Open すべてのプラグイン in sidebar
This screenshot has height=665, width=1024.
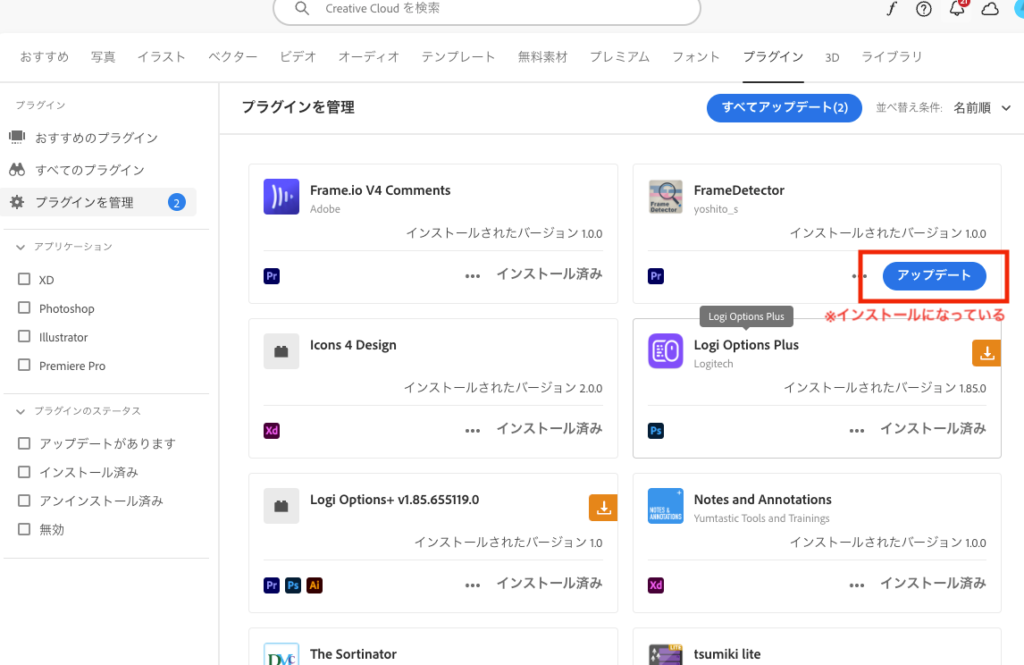coord(90,170)
